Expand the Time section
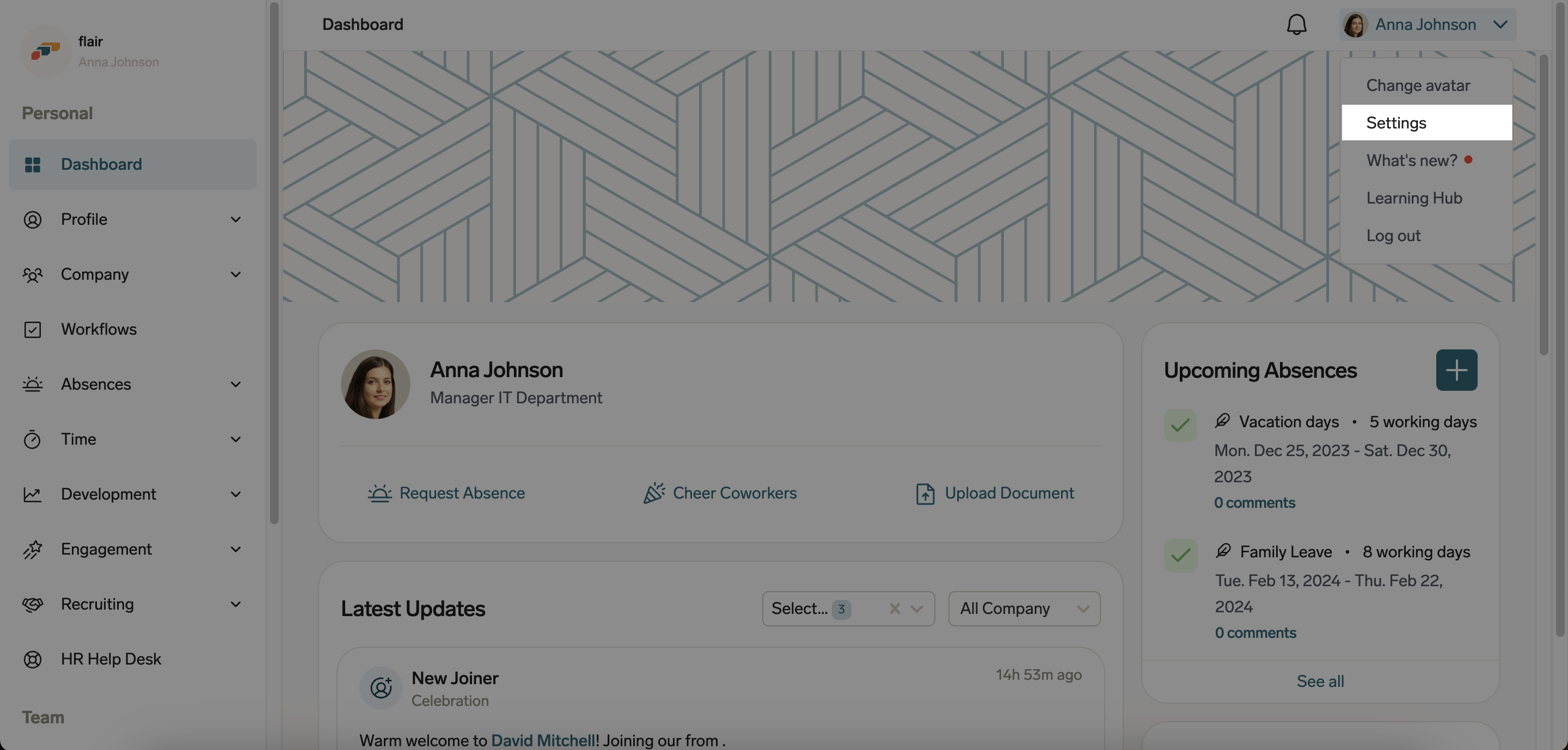Viewport: 1568px width, 750px height. (237, 439)
